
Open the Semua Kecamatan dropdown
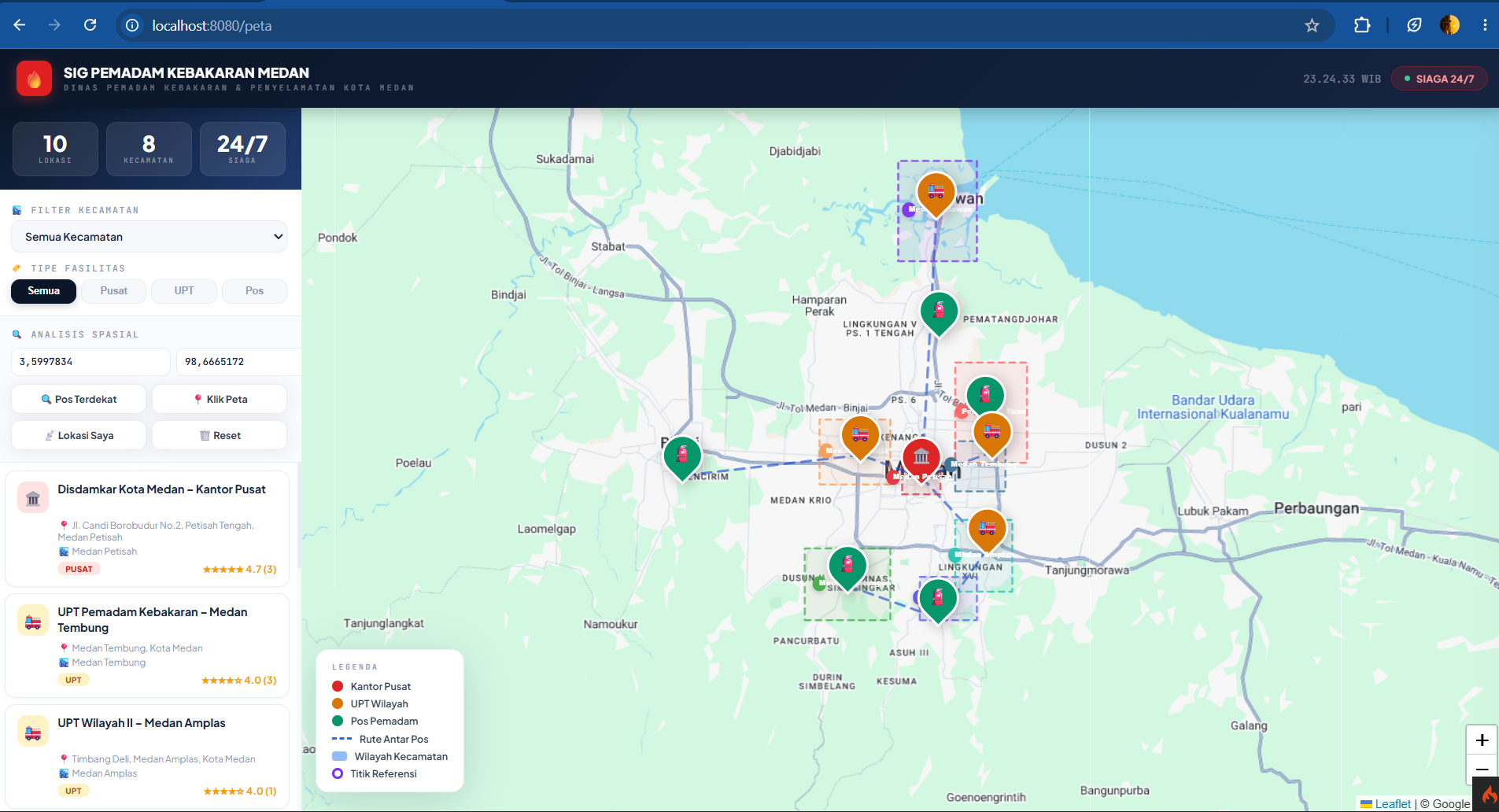pos(149,237)
